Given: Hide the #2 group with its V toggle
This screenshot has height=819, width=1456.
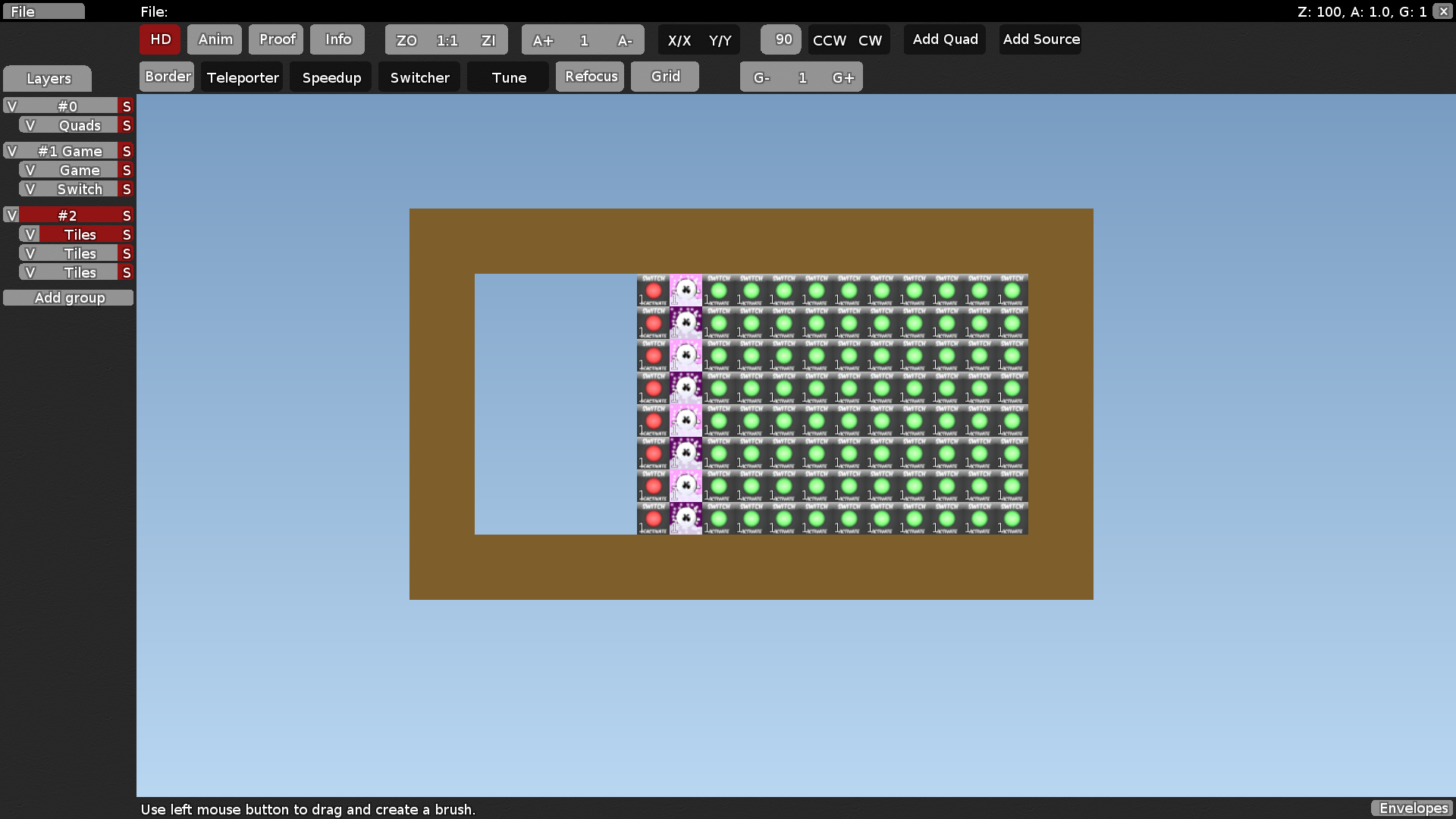Looking at the screenshot, I should (11, 215).
